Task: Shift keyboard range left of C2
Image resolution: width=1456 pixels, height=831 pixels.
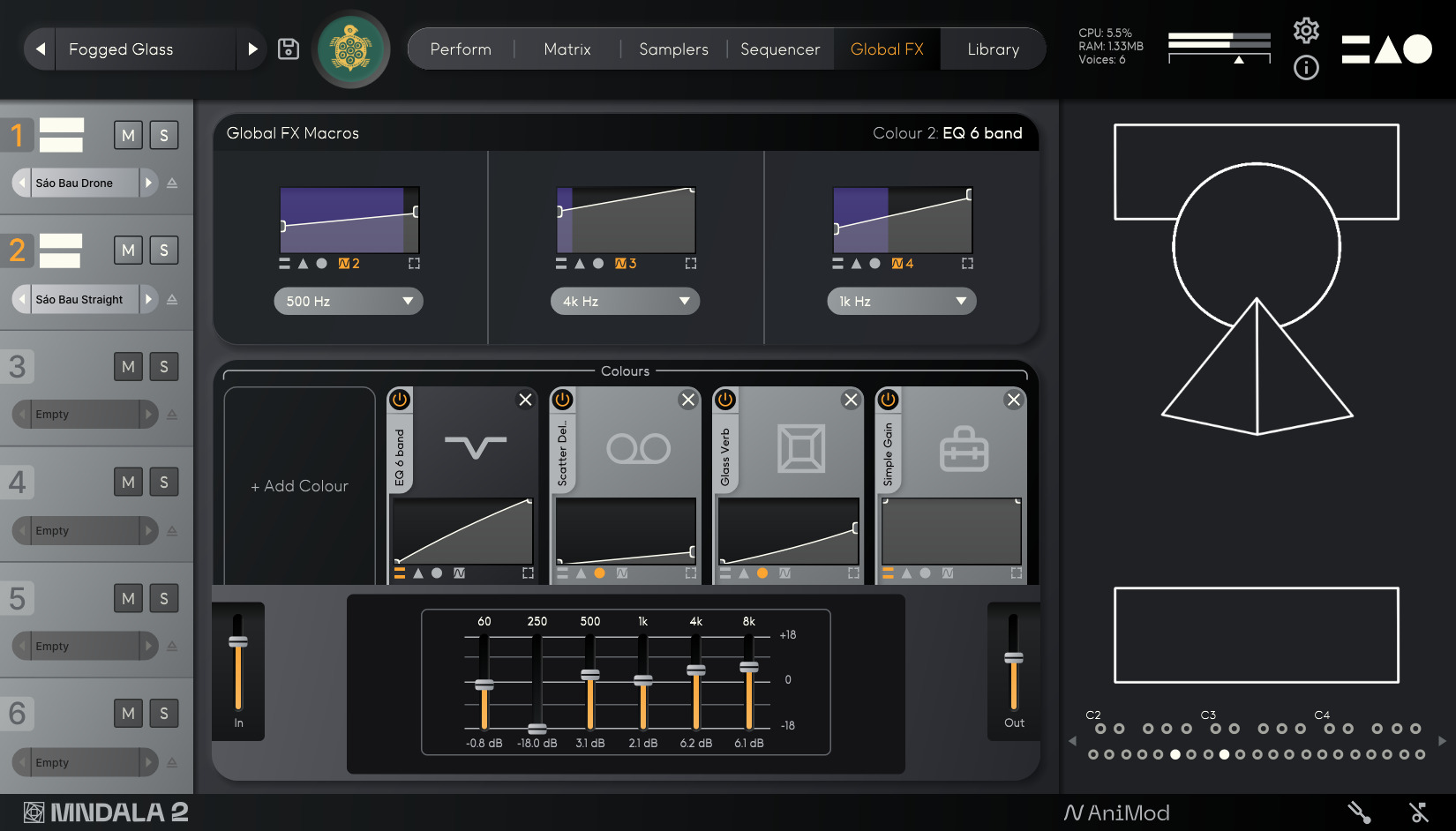Action: [x=1072, y=741]
